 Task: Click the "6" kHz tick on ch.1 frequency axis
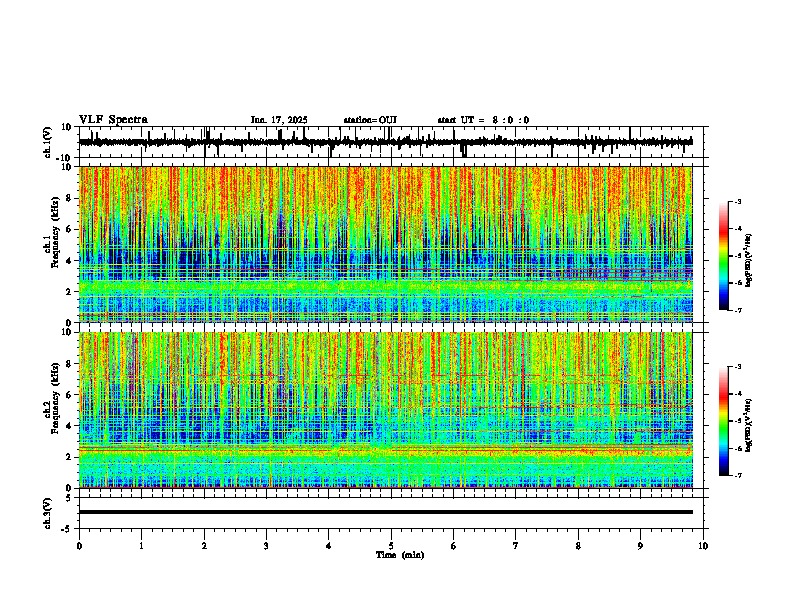pos(71,229)
